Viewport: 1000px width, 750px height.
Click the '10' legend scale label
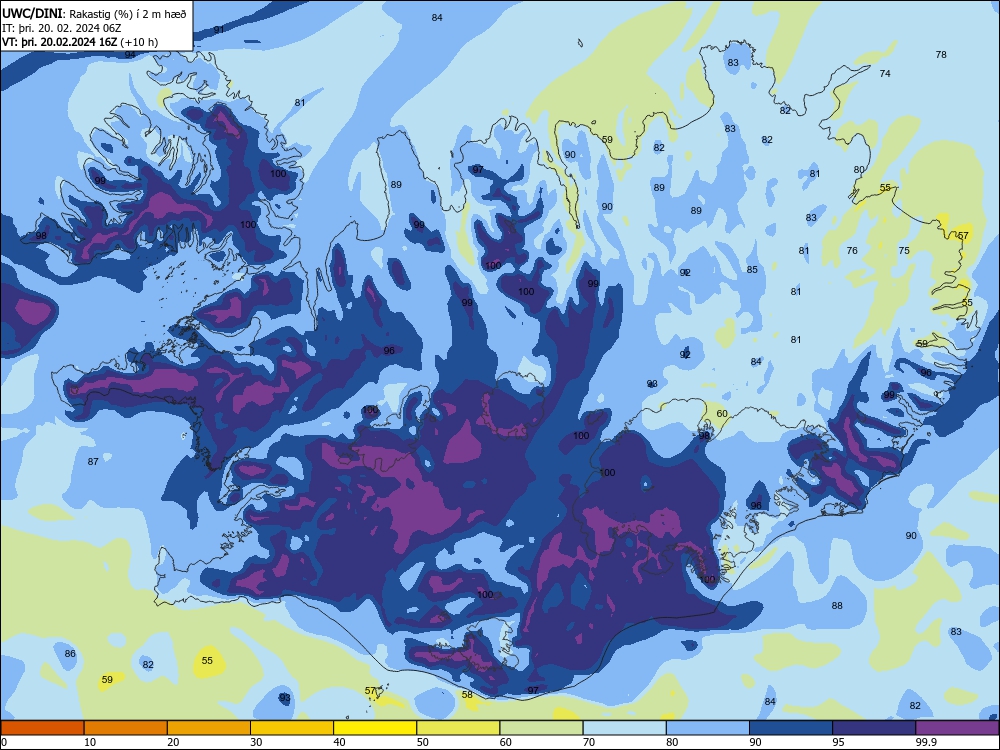coord(90,742)
